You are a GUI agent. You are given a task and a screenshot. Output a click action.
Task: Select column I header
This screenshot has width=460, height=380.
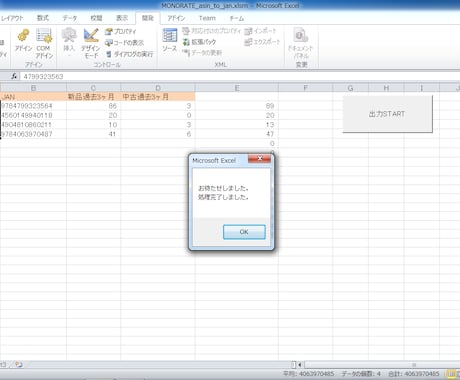[x=422, y=88]
